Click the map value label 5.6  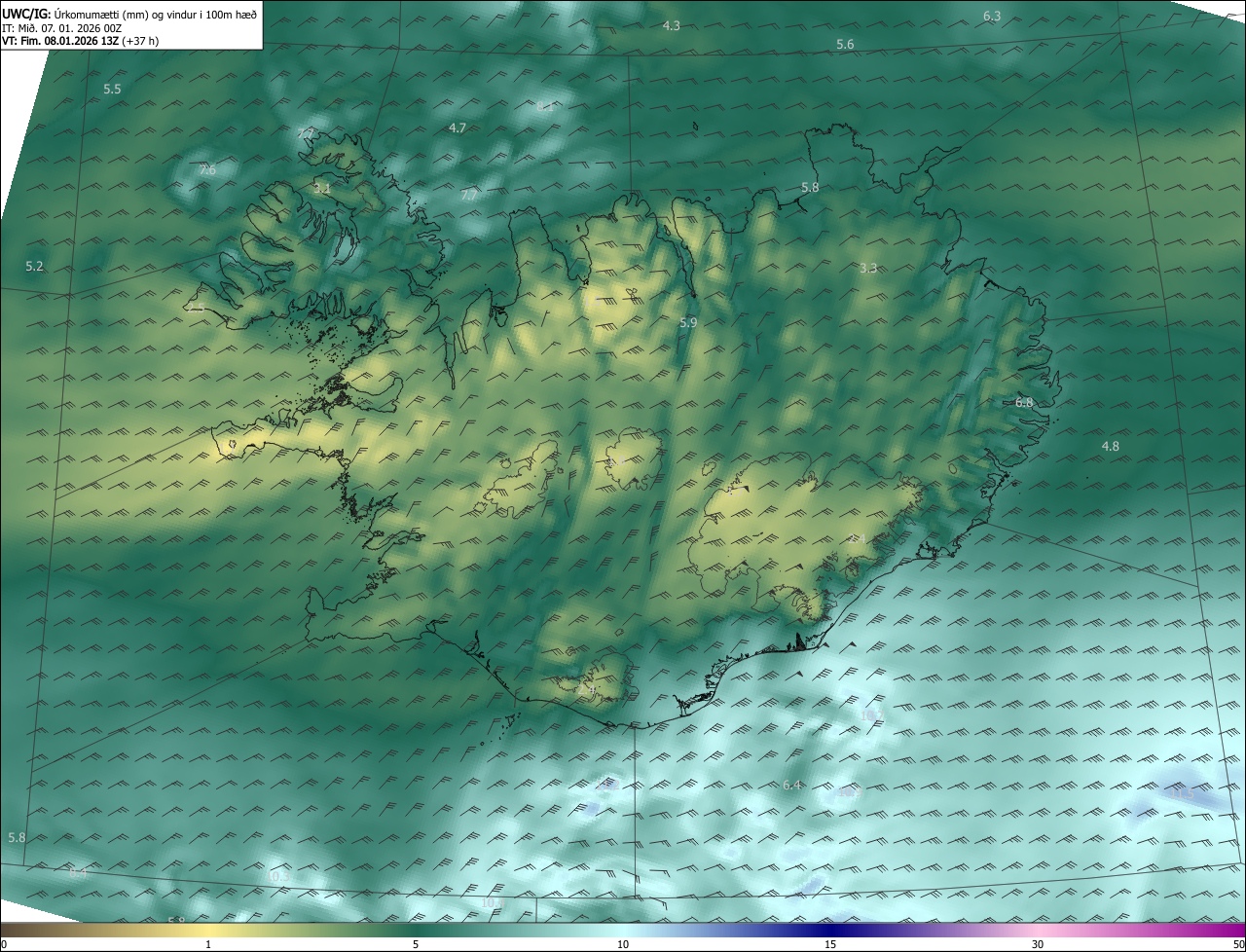tap(845, 45)
